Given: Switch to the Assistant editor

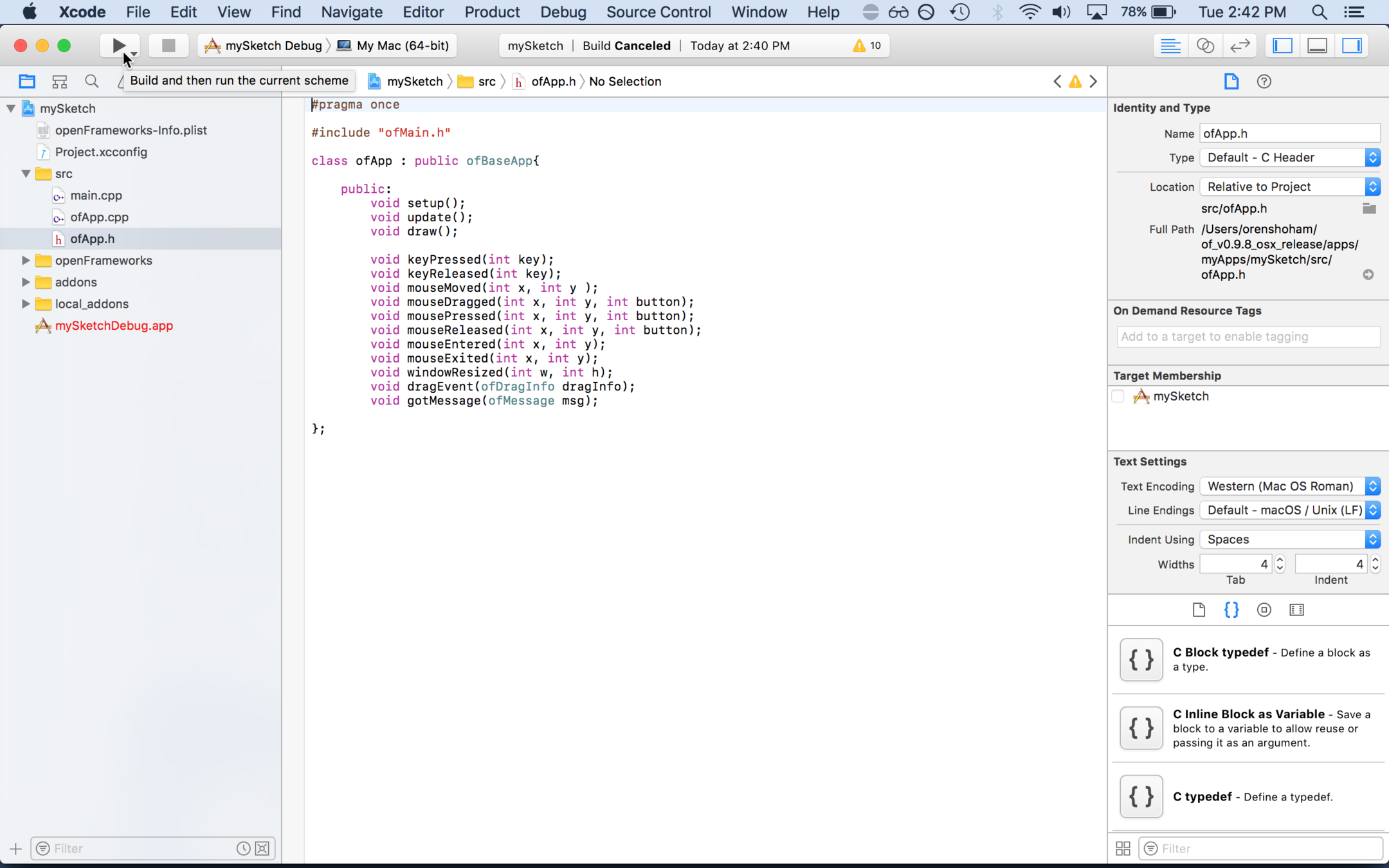Looking at the screenshot, I should click(1205, 46).
